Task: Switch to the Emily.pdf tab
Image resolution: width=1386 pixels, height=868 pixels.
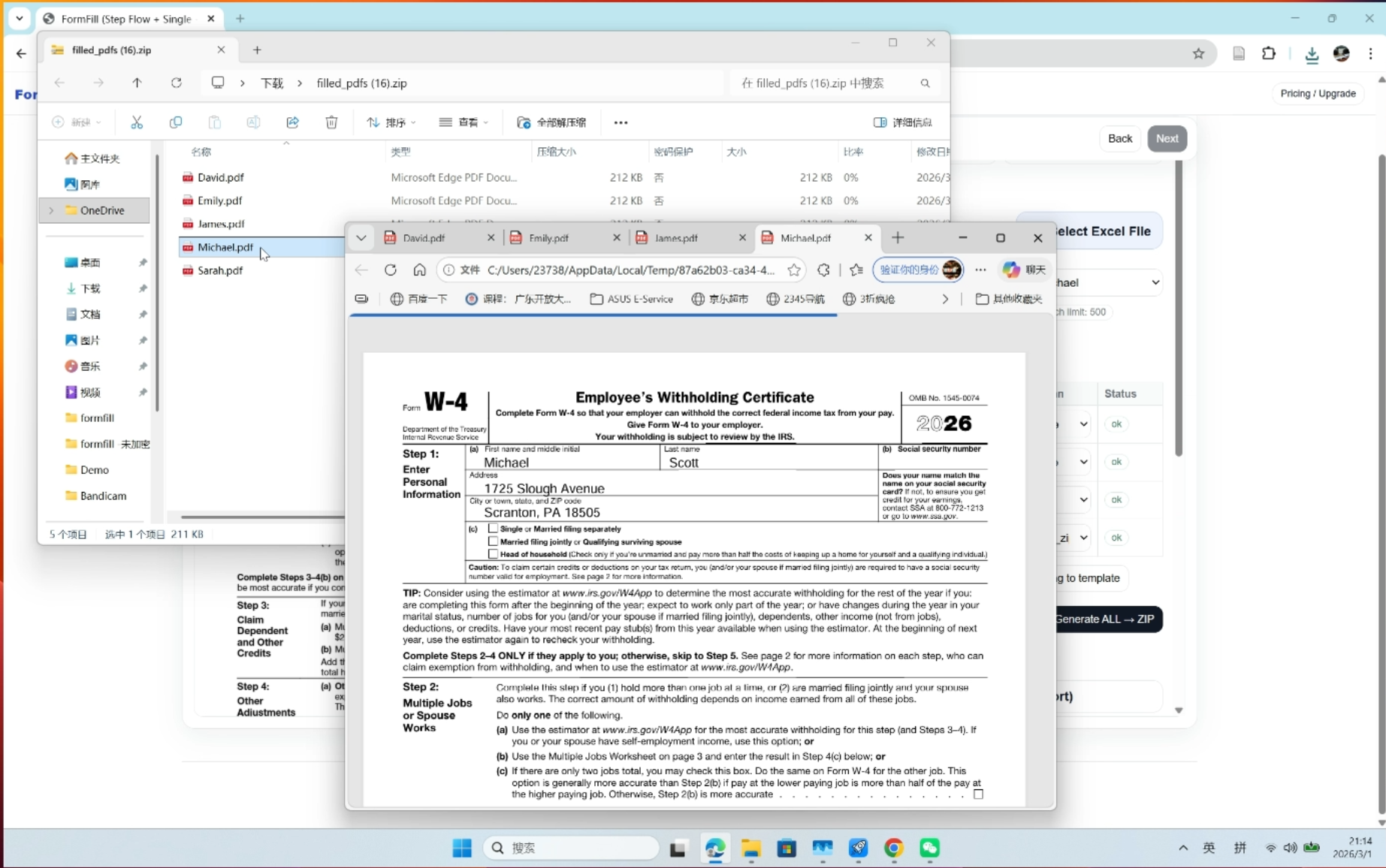Action: pos(548,237)
